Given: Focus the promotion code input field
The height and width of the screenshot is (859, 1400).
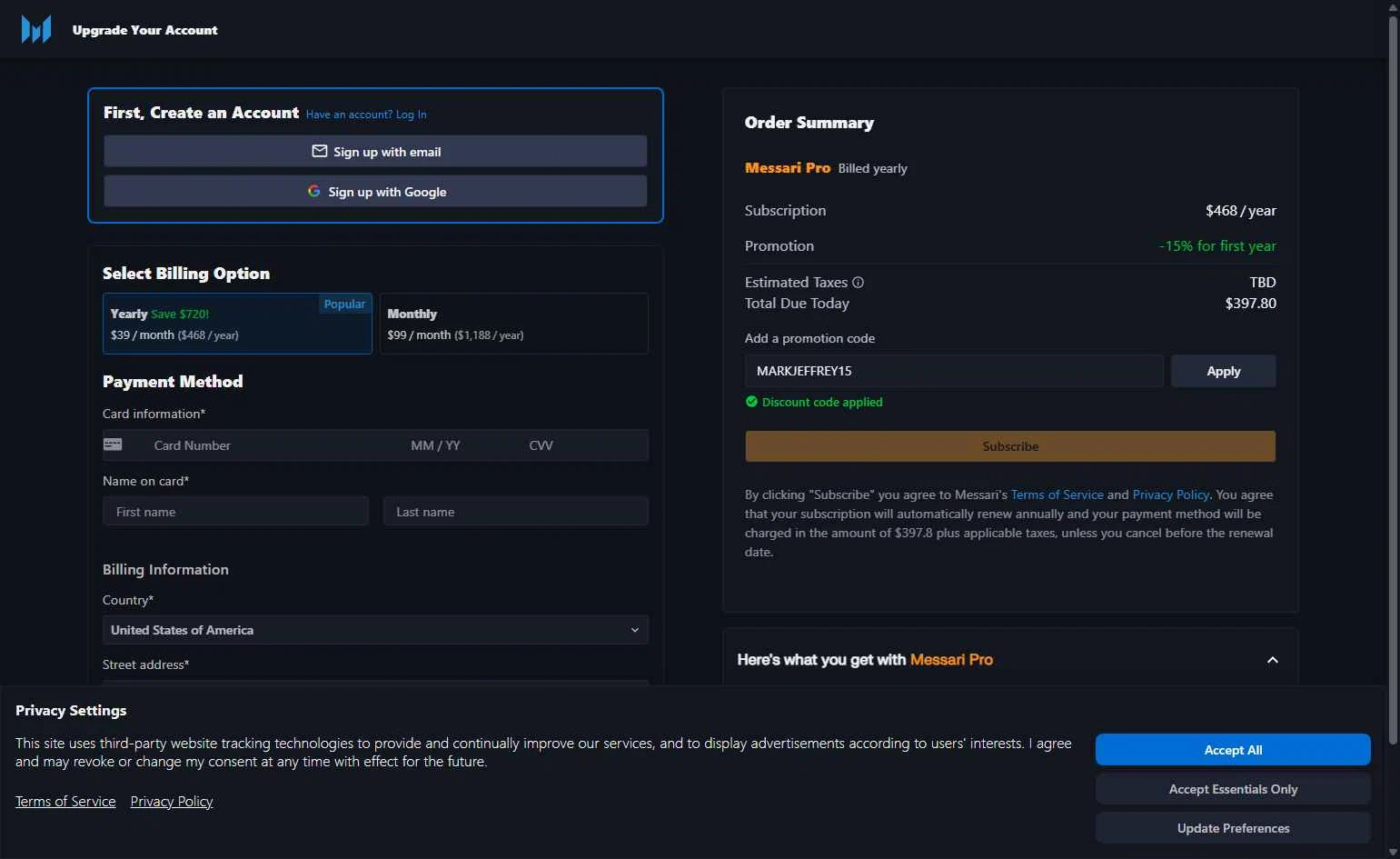Looking at the screenshot, I should pyautogui.click(x=954, y=371).
